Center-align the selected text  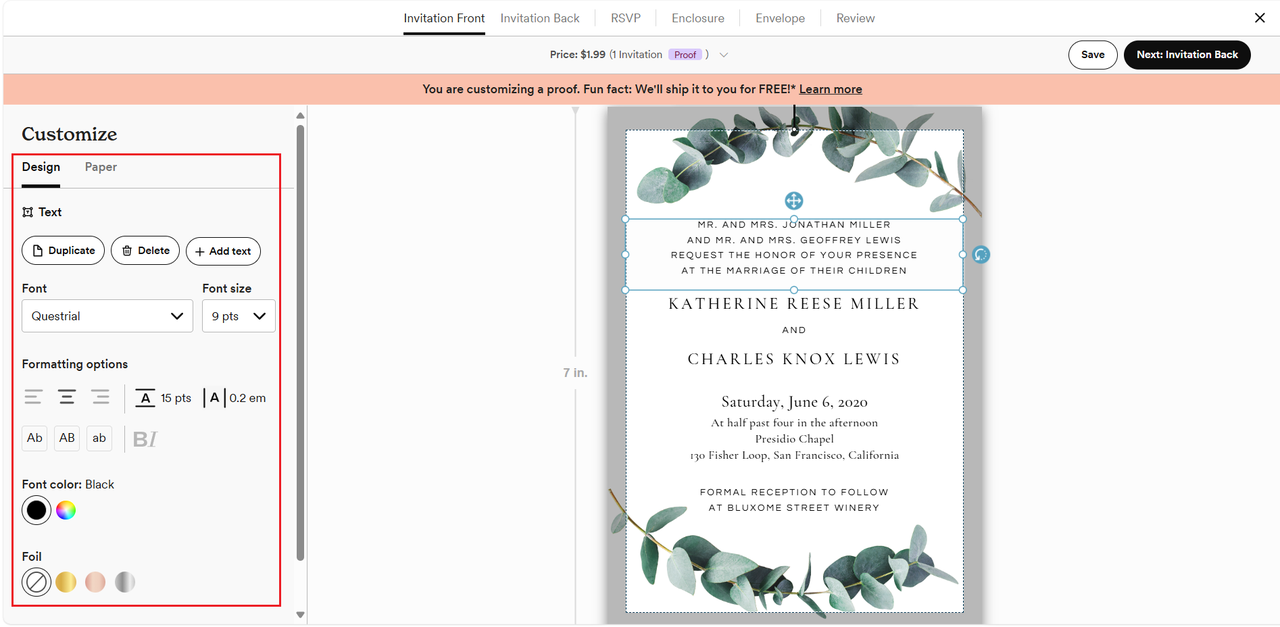coord(67,398)
